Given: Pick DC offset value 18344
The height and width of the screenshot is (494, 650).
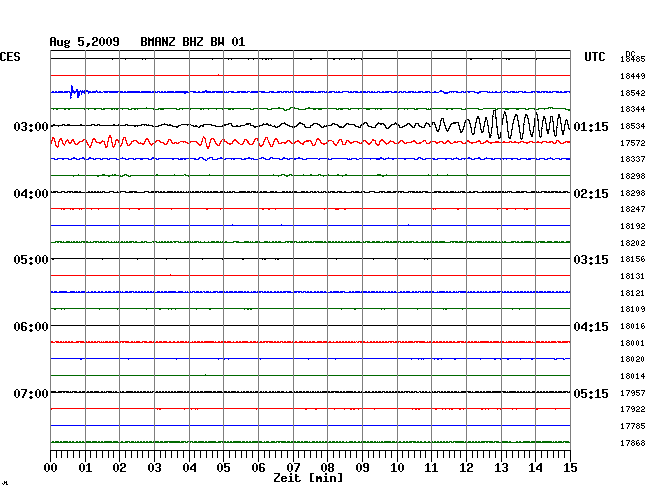Looking at the screenshot, I should (633, 109).
